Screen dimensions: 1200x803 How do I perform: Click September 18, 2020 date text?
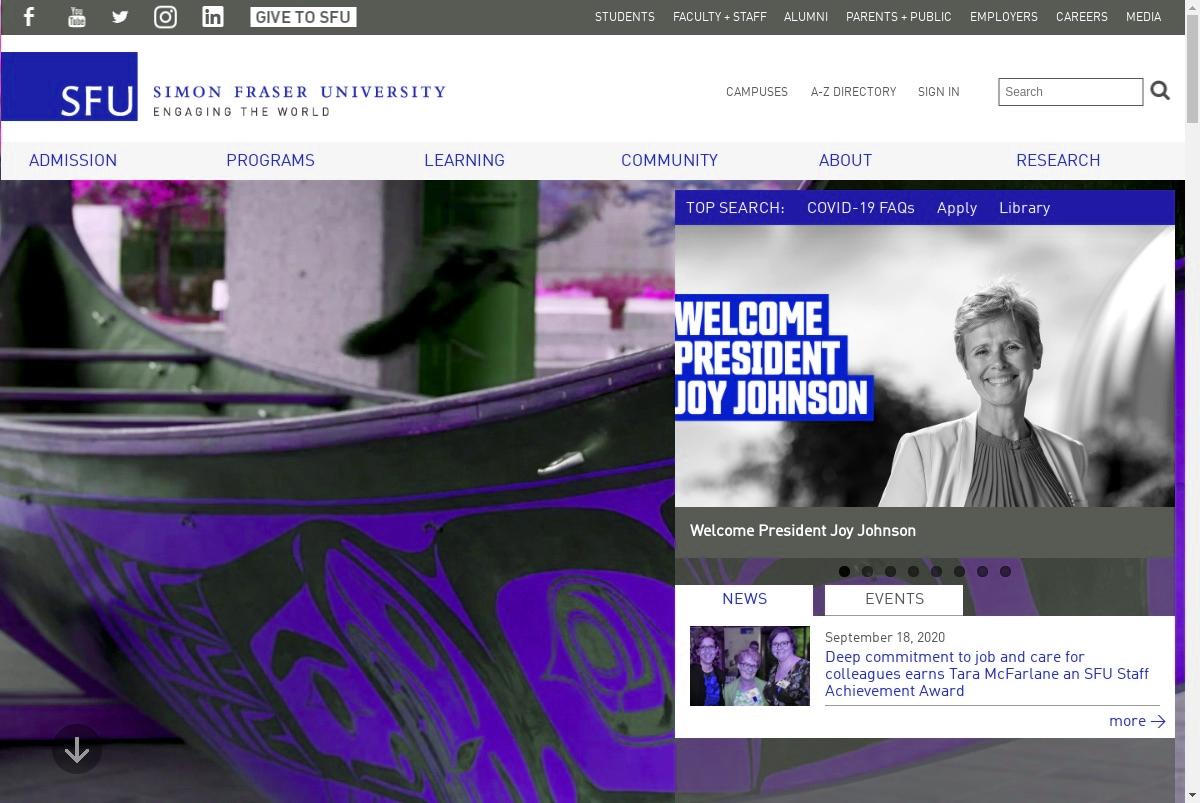point(885,638)
